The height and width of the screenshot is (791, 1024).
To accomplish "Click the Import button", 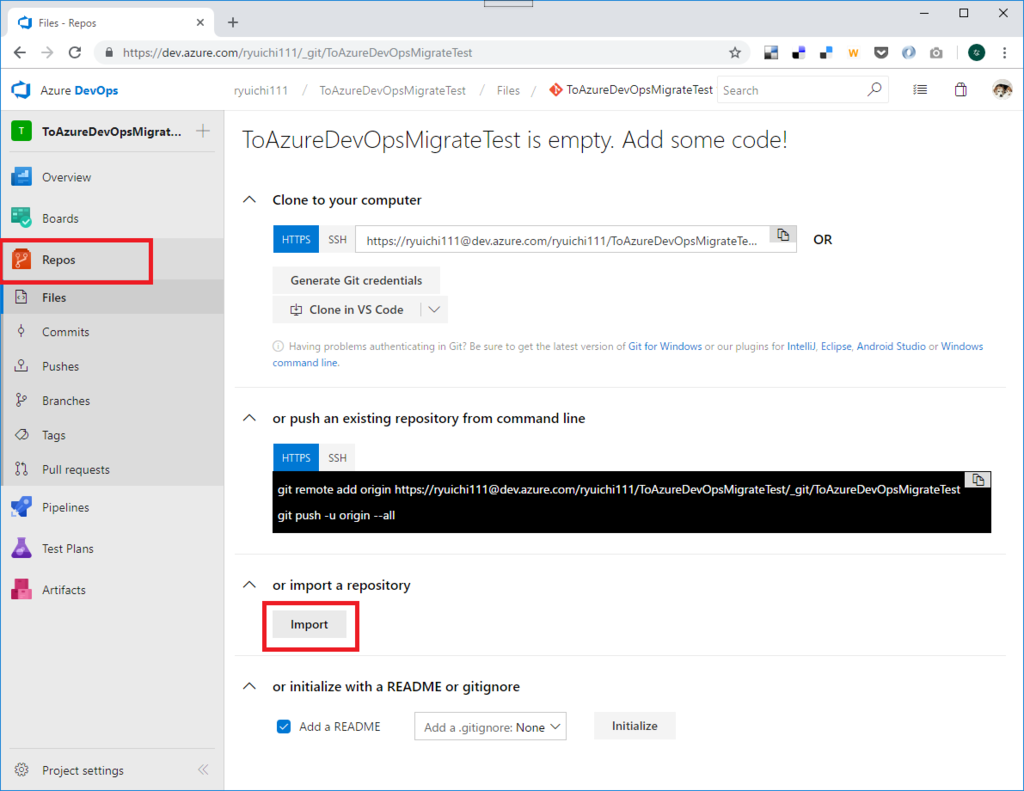I will [309, 624].
